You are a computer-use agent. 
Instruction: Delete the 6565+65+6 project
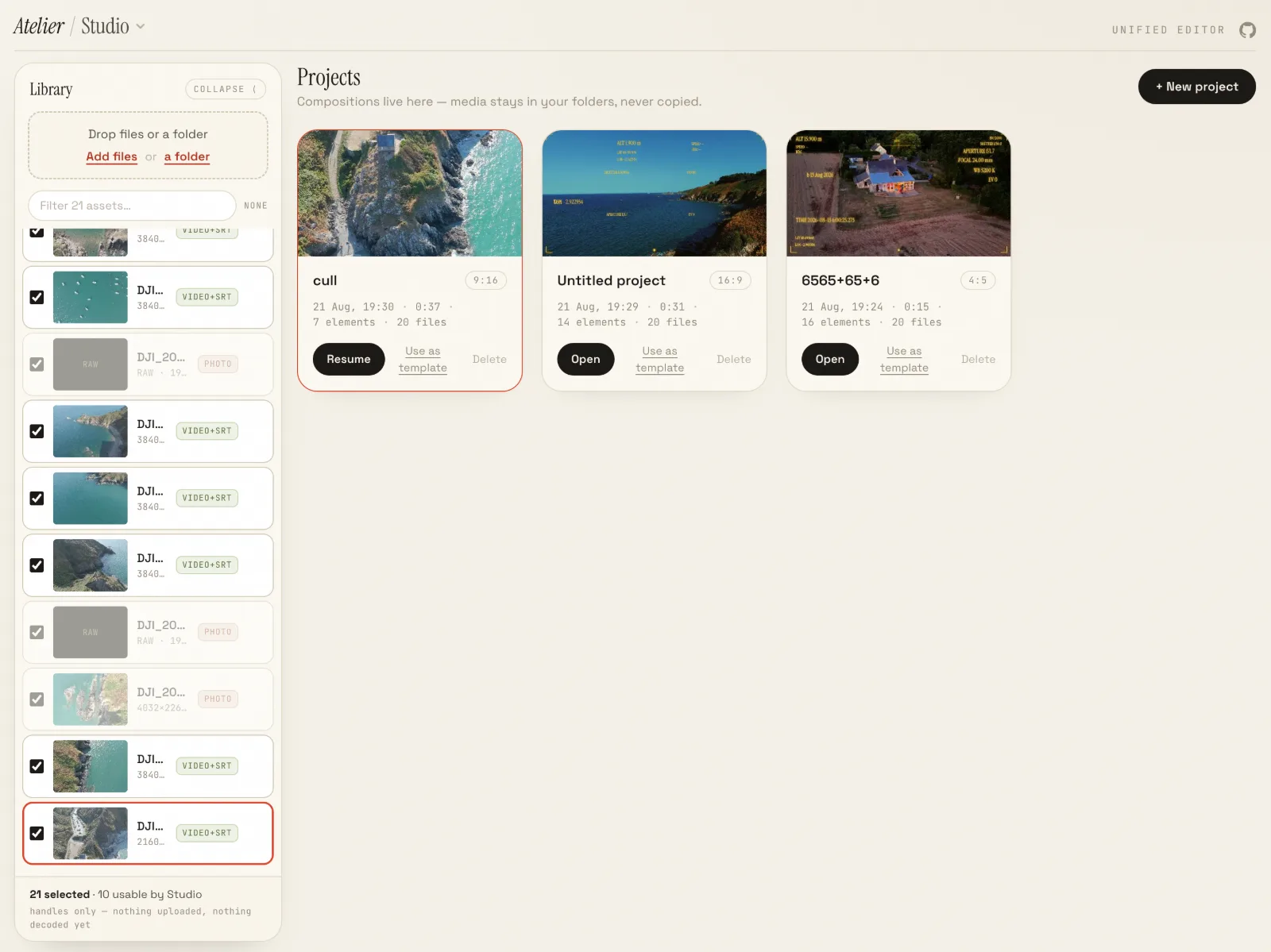click(978, 359)
